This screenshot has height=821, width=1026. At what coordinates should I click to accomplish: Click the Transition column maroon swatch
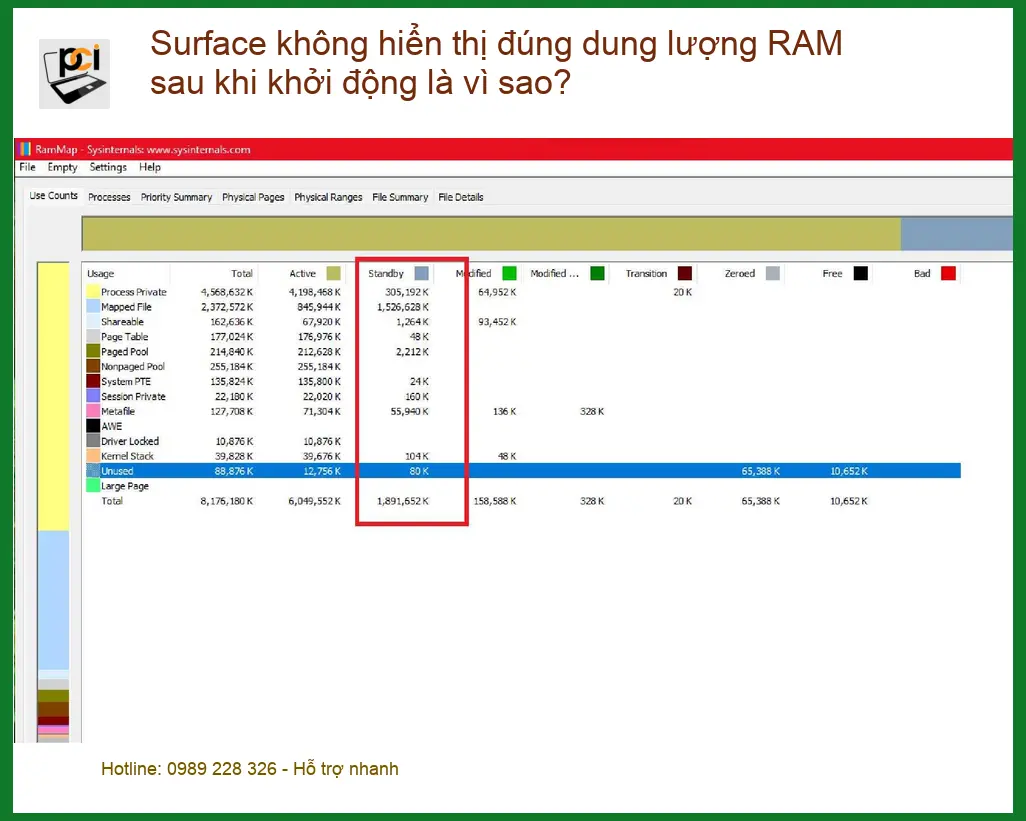pyautogui.click(x=685, y=273)
